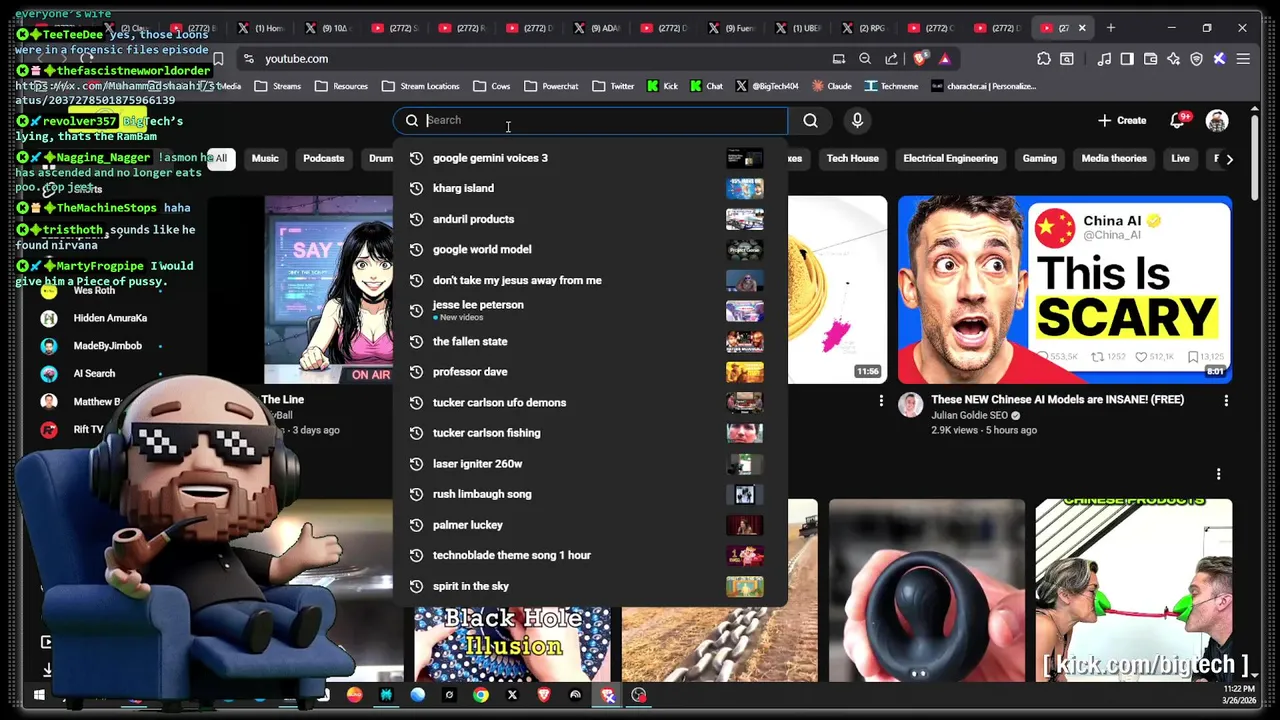Screen dimensions: 1280x720
Task: Select the 'google gemini voices 3' suggestion
Action: (590, 158)
